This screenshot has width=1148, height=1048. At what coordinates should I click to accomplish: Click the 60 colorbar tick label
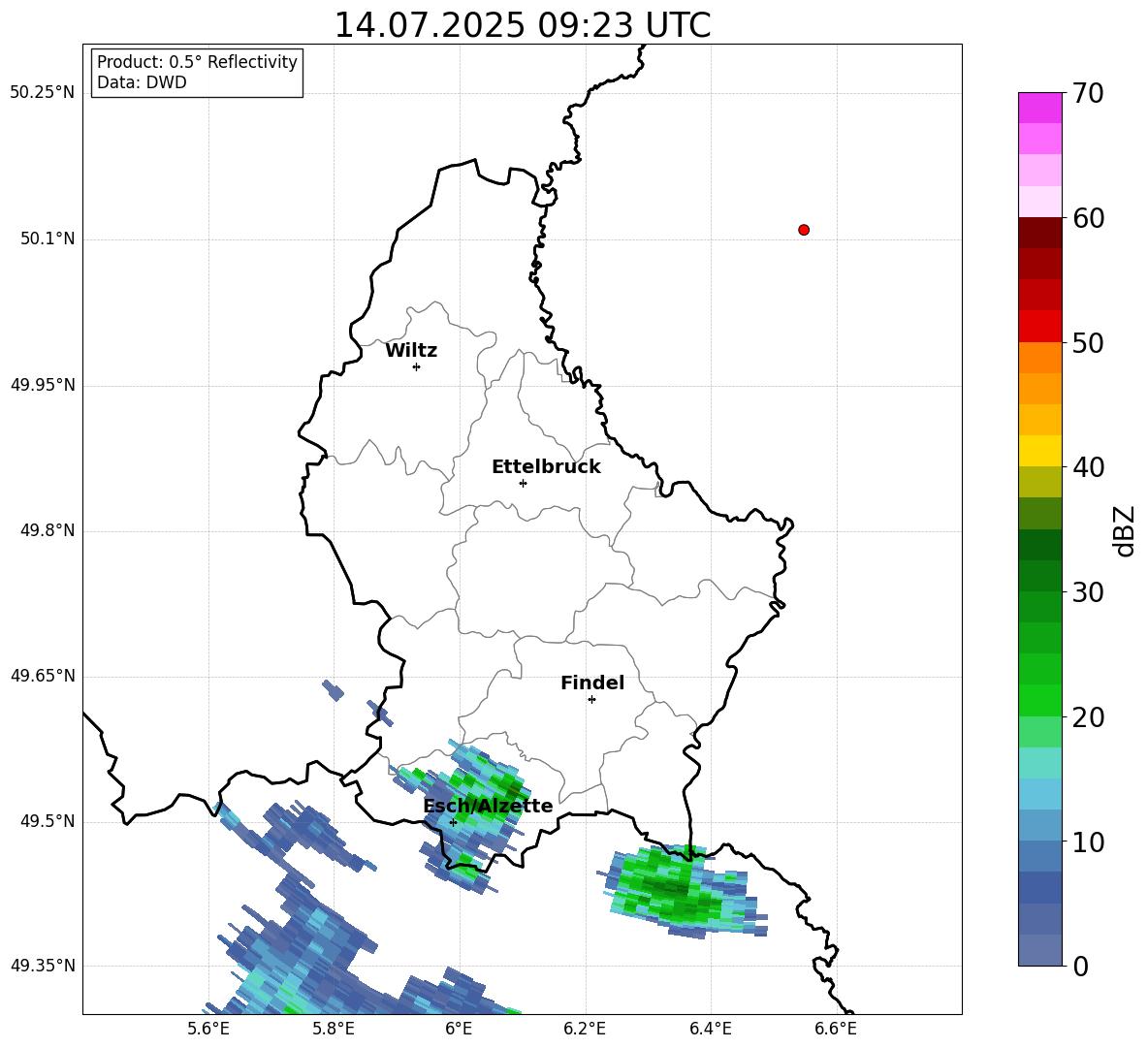point(1088,218)
